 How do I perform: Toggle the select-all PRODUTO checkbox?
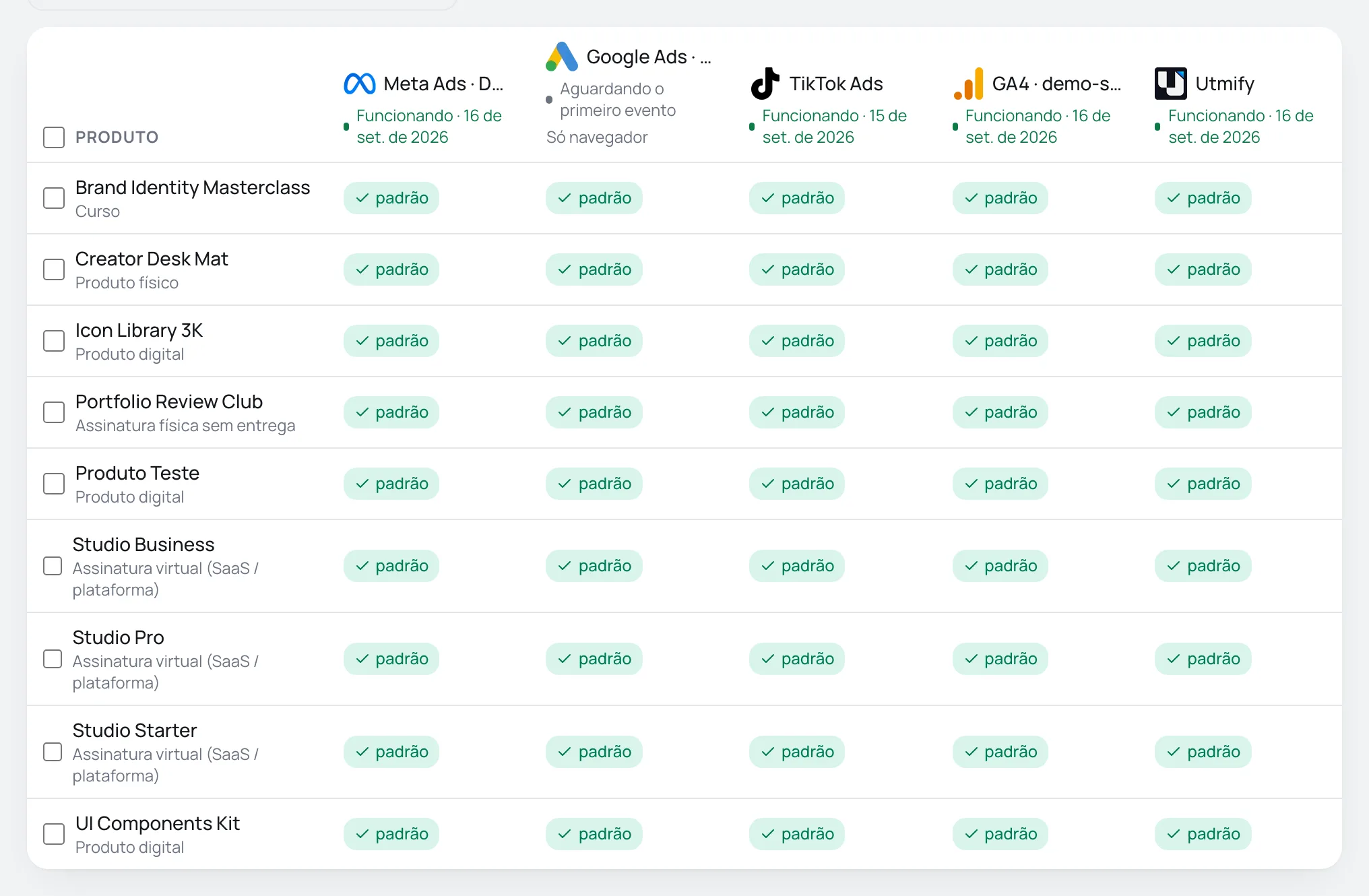tap(54, 137)
